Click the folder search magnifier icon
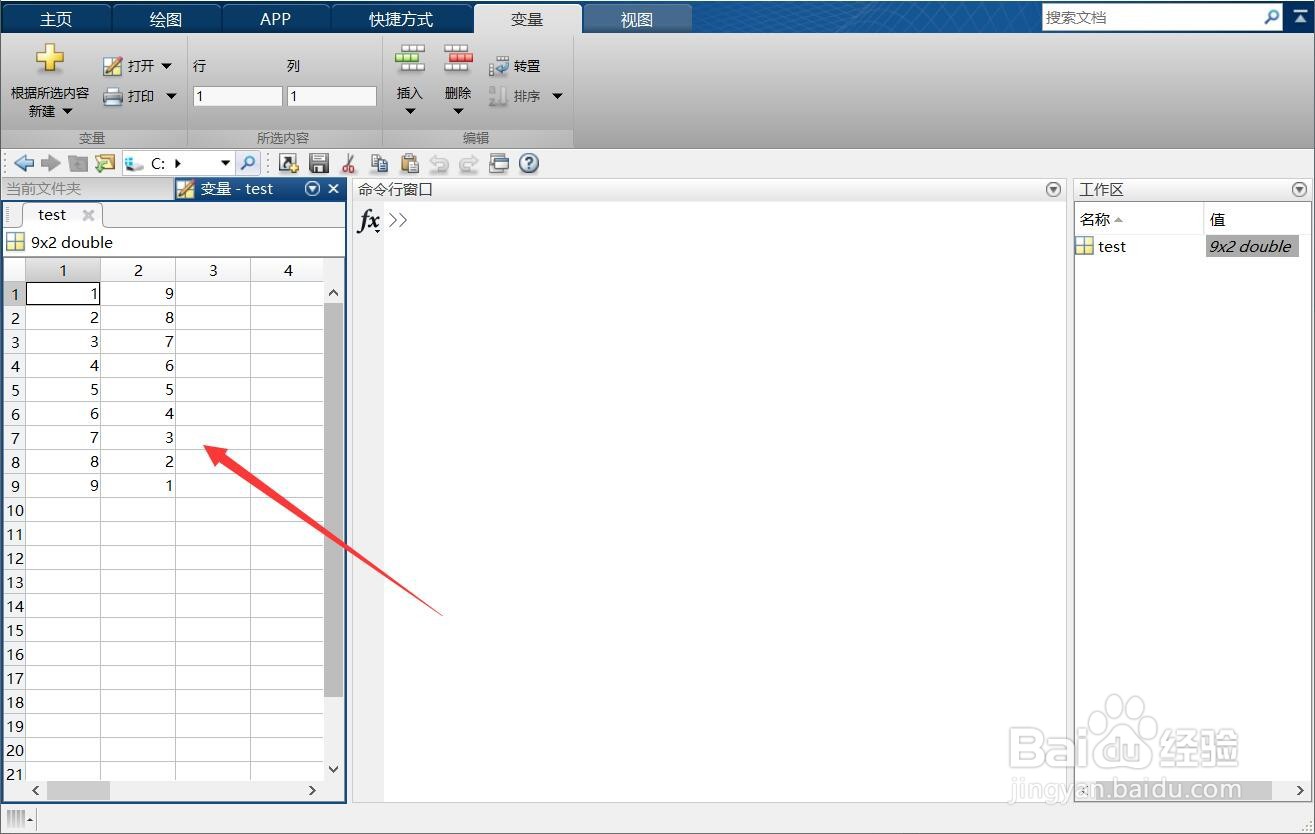 248,163
